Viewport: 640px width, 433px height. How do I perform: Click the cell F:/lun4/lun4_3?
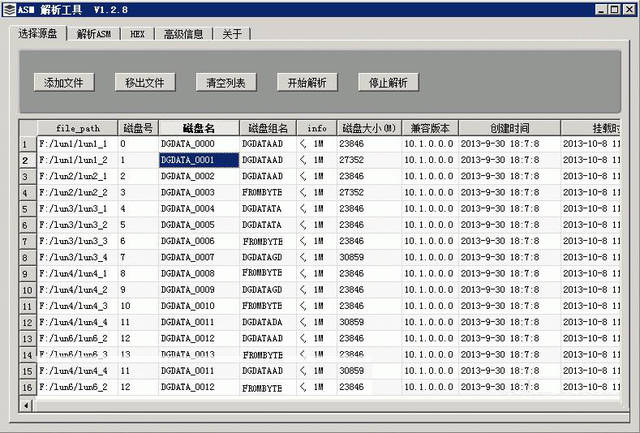click(x=78, y=306)
